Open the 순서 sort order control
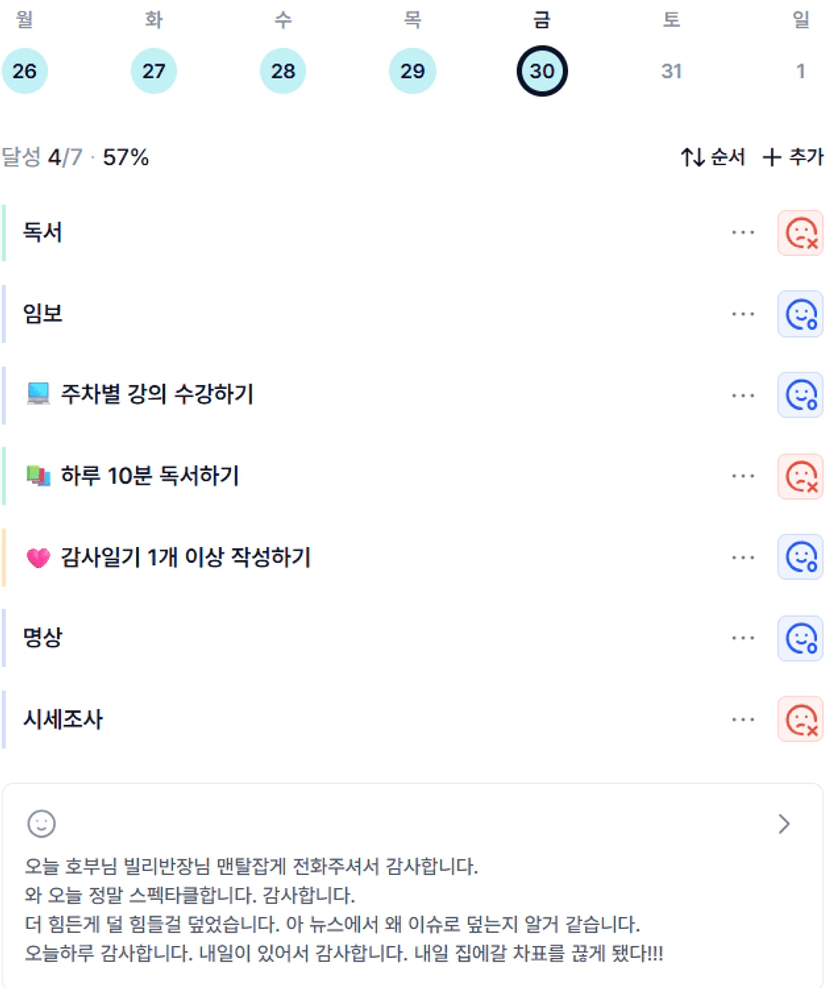This screenshot has width=827, height=988. [x=713, y=157]
